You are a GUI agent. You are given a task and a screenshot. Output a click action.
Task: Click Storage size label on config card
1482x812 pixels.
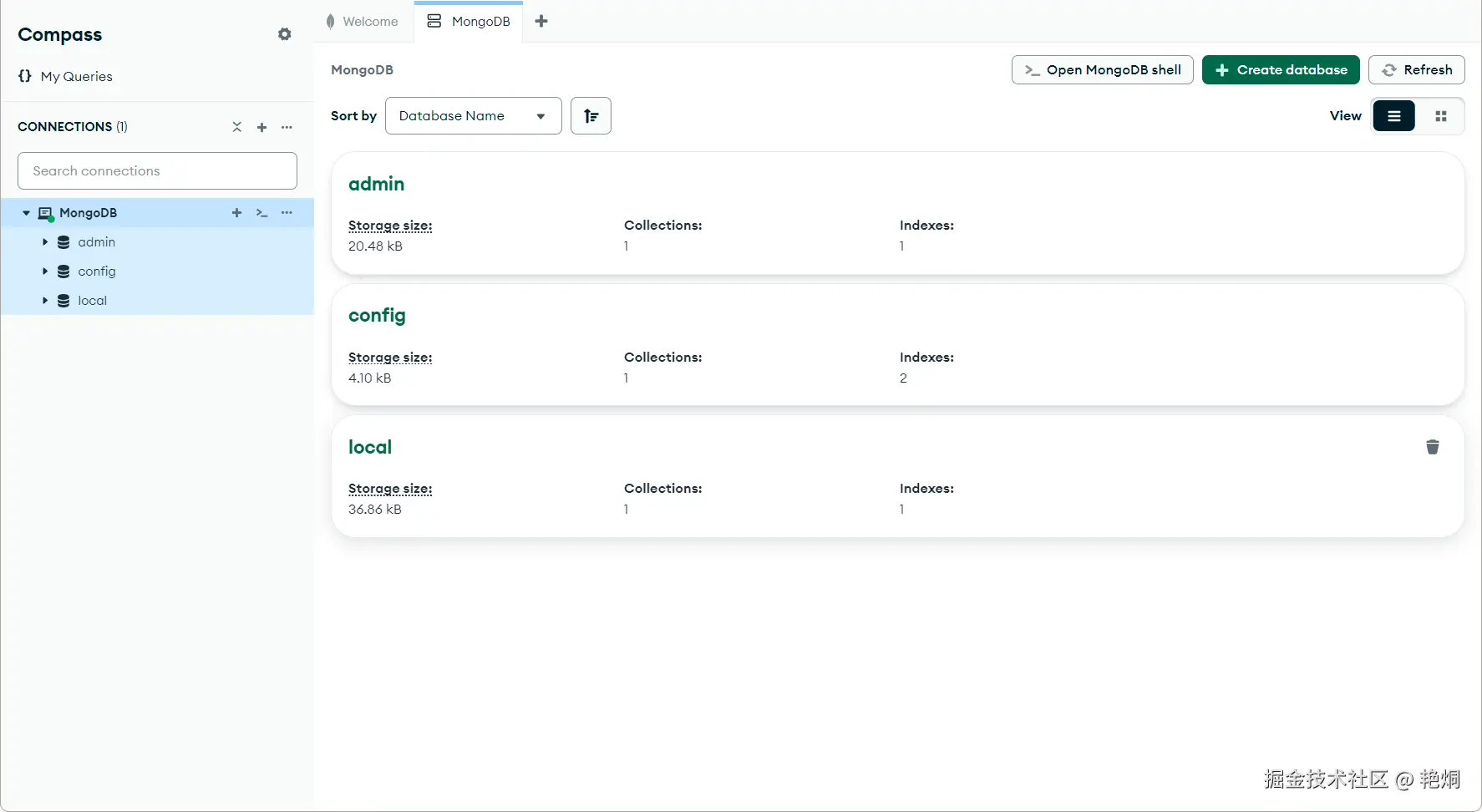(390, 358)
